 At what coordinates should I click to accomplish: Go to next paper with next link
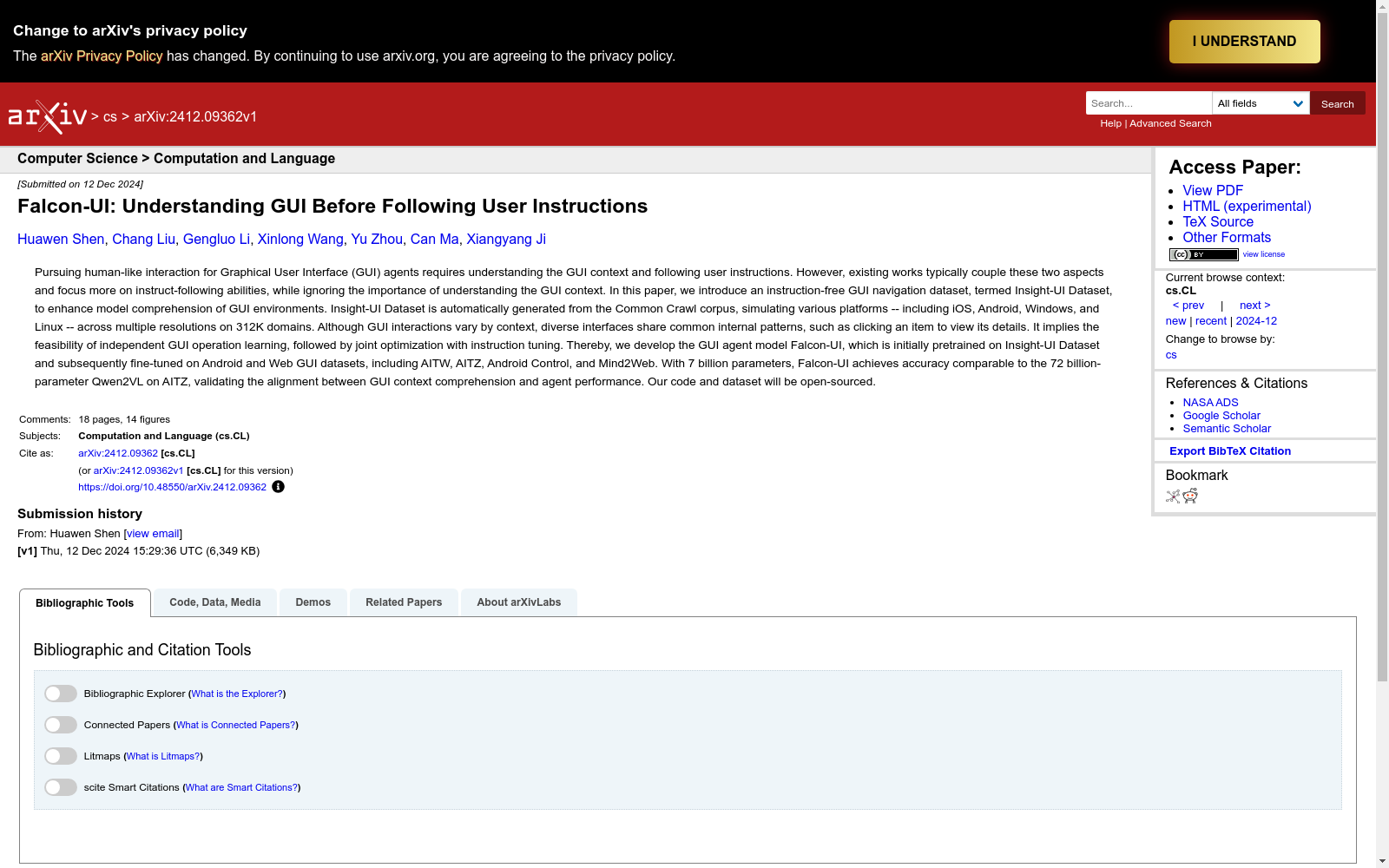tap(1255, 306)
